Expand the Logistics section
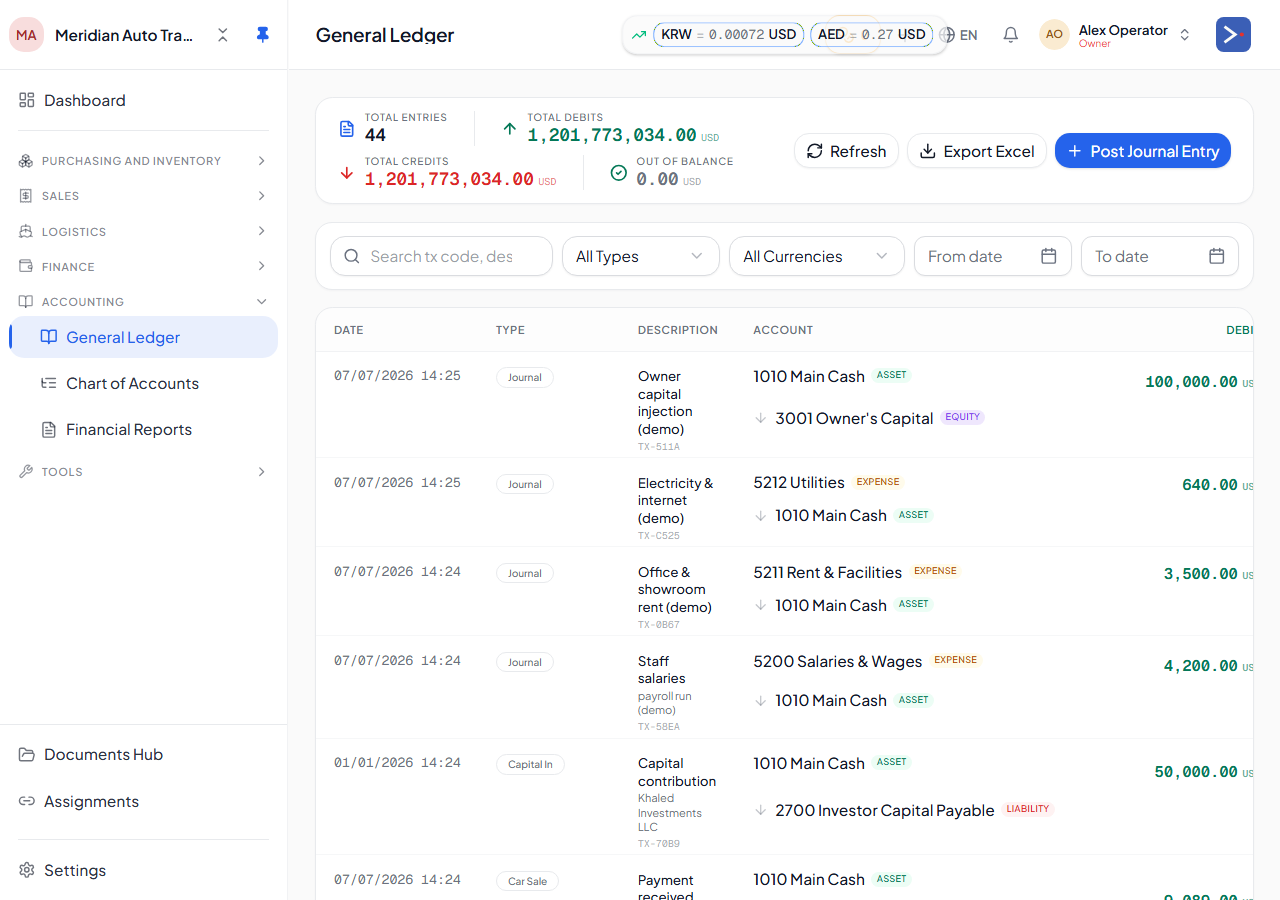The image size is (1280, 900). pos(144,231)
